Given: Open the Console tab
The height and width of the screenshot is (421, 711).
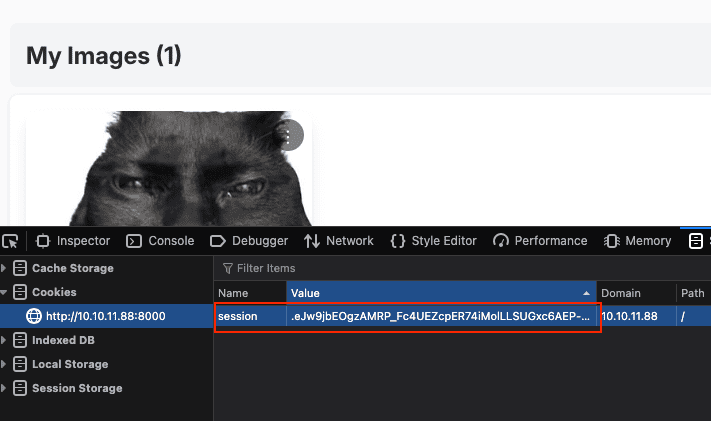Looking at the screenshot, I should pyautogui.click(x=160, y=241).
